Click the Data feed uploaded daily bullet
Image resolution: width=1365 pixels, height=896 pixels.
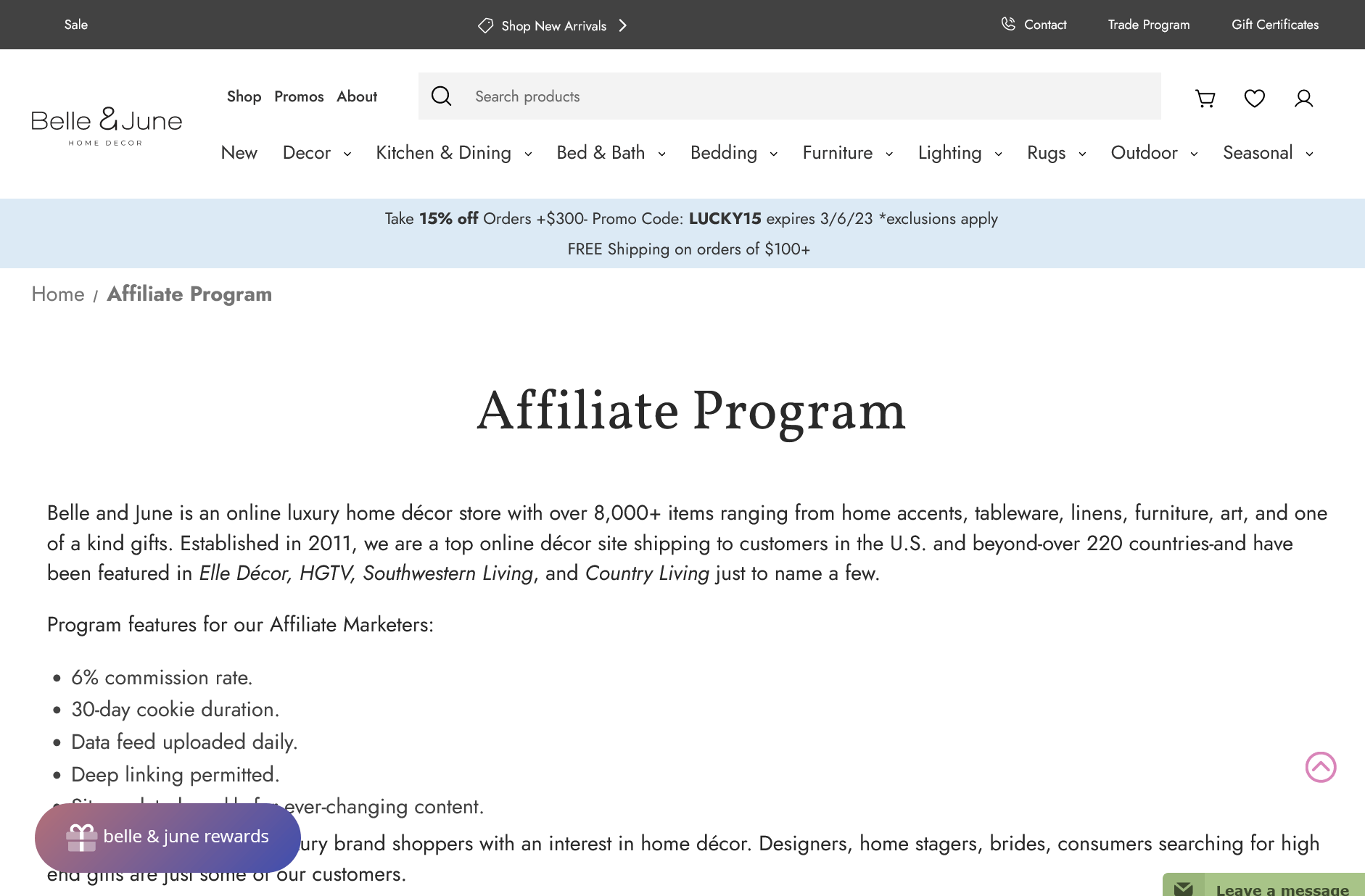coord(184,742)
